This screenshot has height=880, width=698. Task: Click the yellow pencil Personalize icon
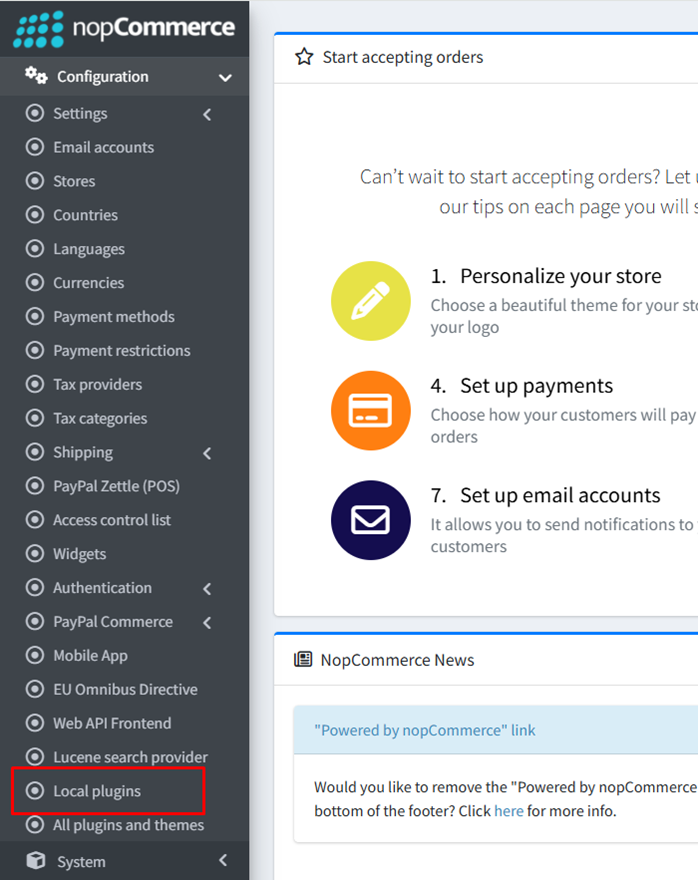[x=370, y=301]
